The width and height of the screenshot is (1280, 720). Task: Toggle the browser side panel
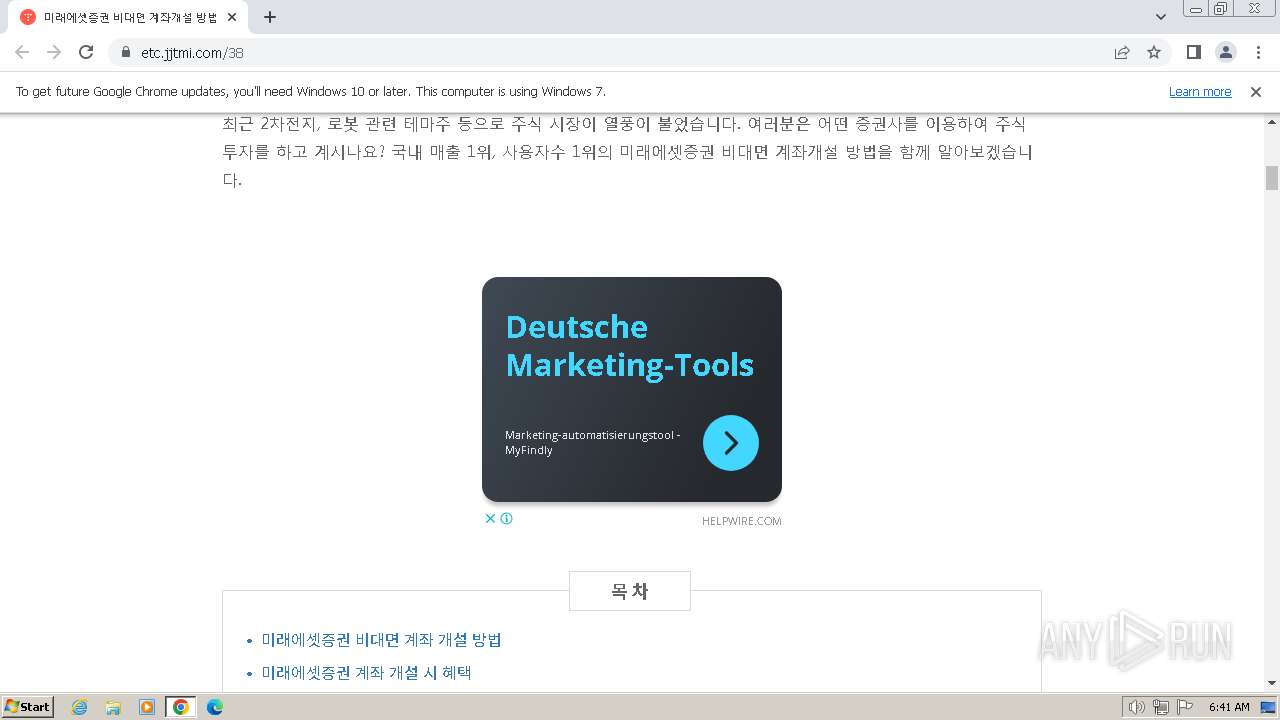click(x=1194, y=52)
